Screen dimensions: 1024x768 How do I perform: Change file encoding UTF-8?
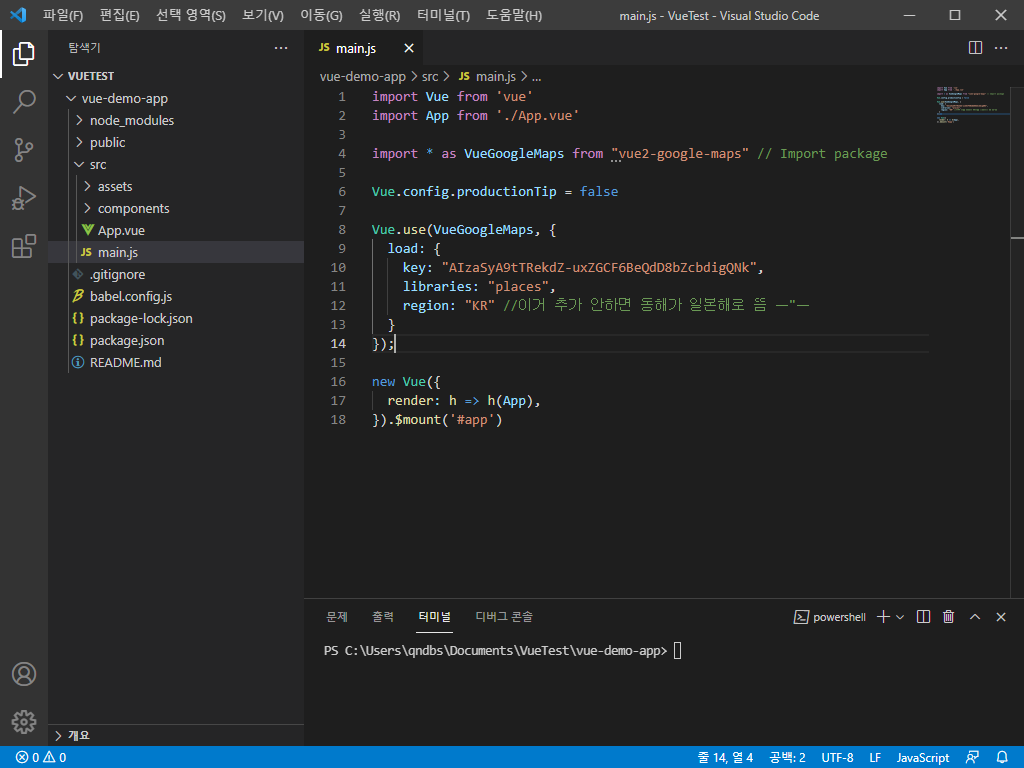click(837, 758)
